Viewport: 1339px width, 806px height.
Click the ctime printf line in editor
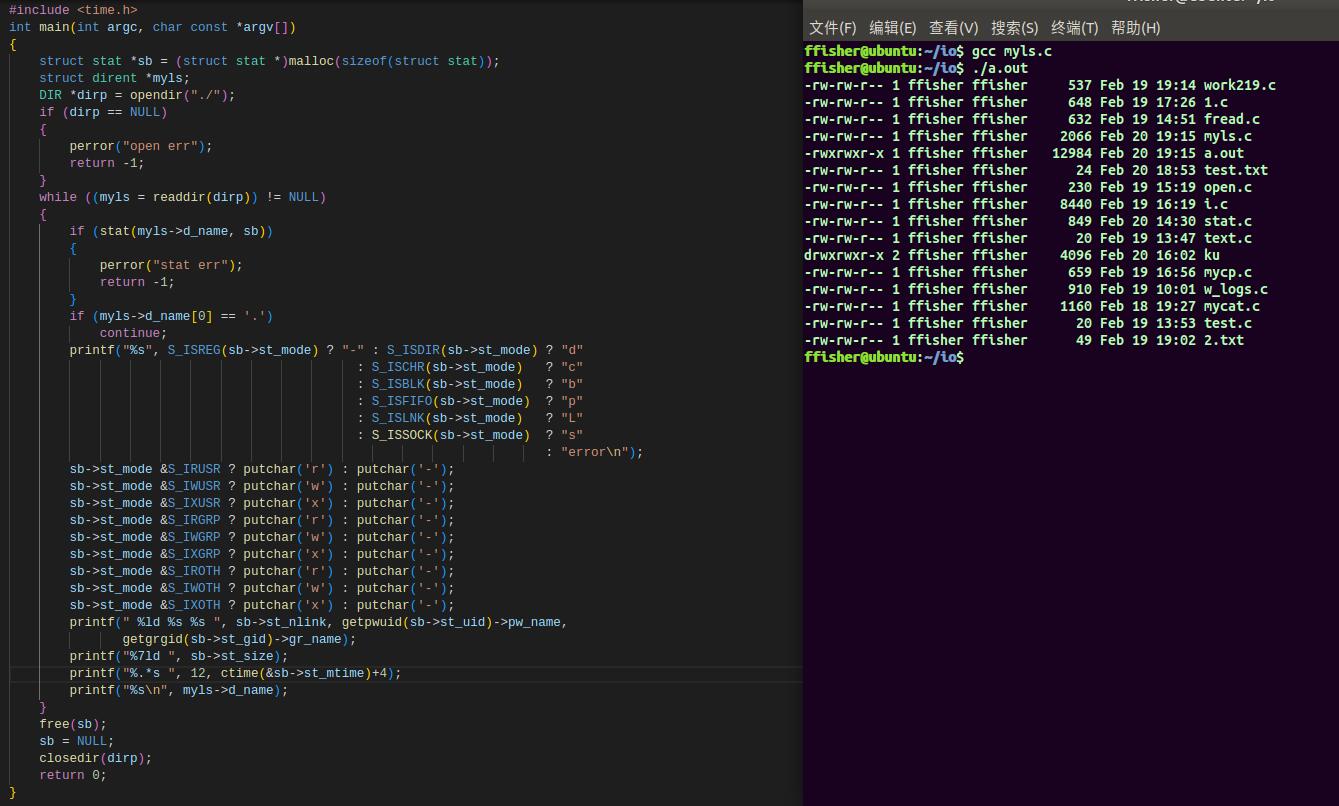(235, 673)
